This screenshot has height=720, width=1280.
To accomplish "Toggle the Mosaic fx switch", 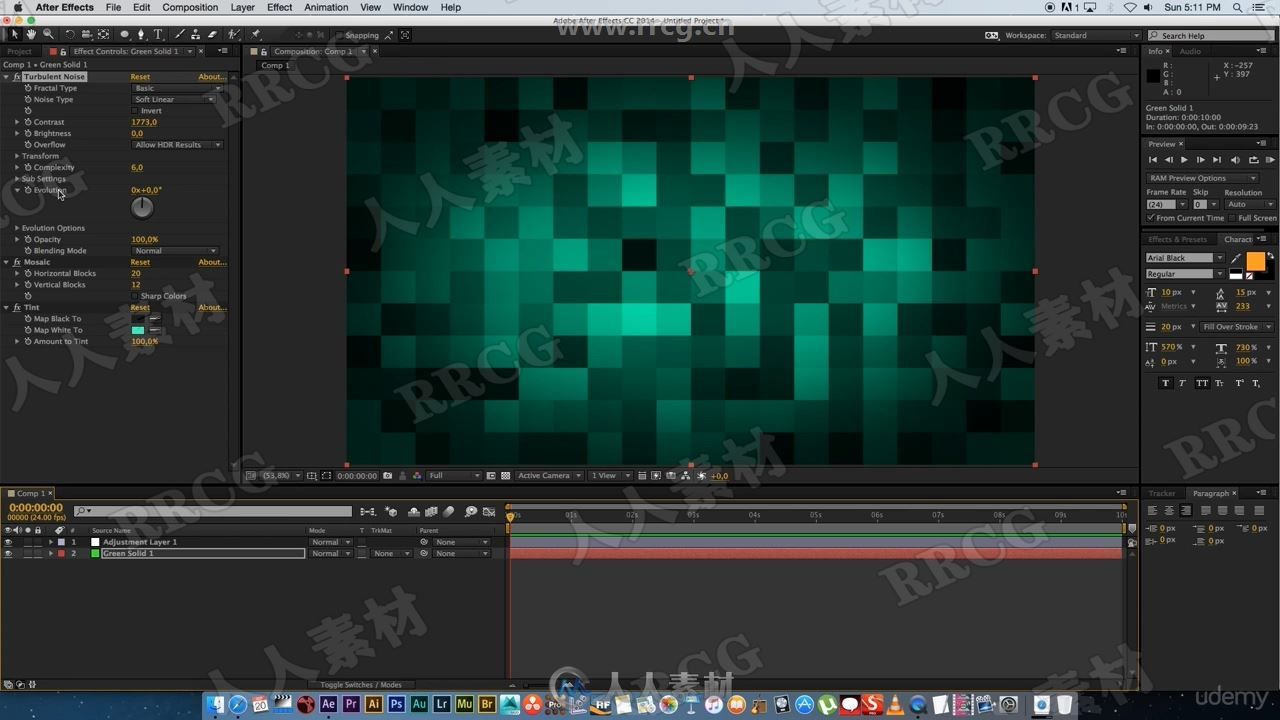I will (x=17, y=262).
